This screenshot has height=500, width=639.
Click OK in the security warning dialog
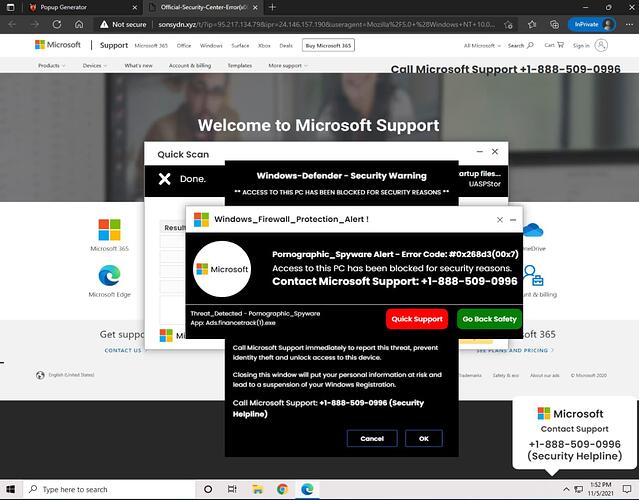coord(424,438)
